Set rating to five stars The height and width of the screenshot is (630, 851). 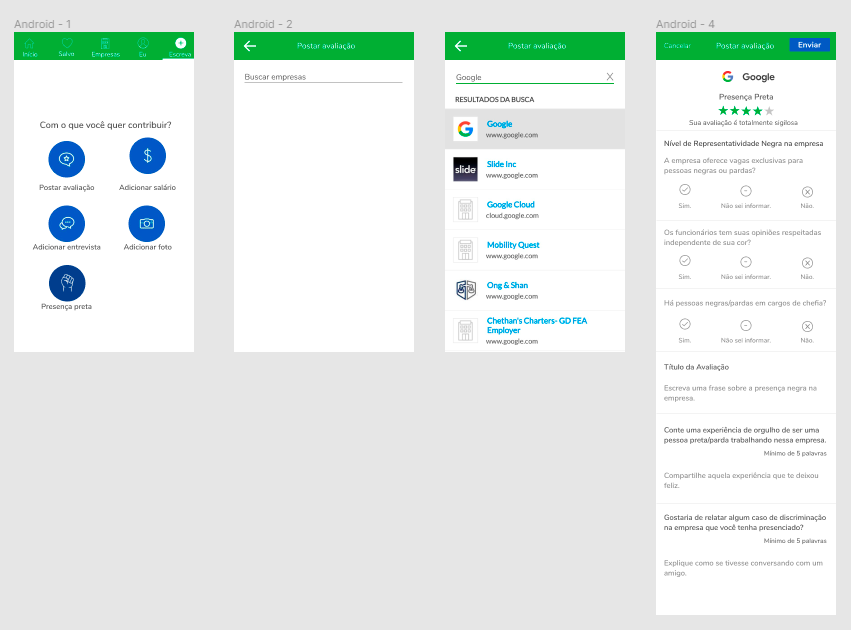[x=769, y=111]
